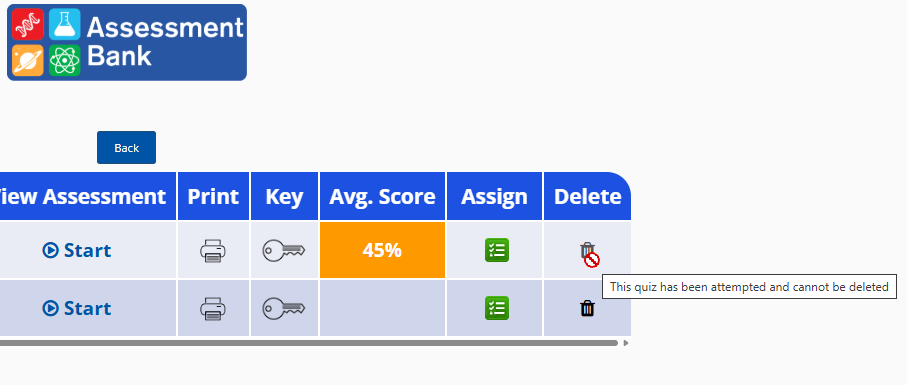
Task: Click the Delete column header
Action: [x=587, y=197]
